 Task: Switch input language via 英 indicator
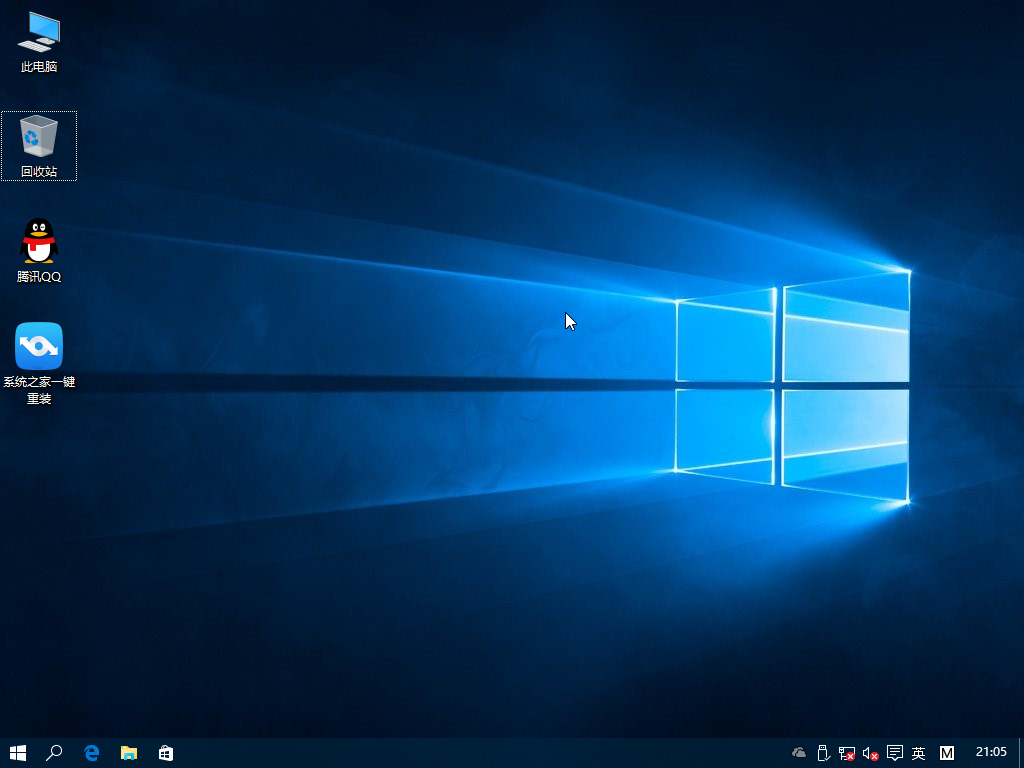(916, 752)
